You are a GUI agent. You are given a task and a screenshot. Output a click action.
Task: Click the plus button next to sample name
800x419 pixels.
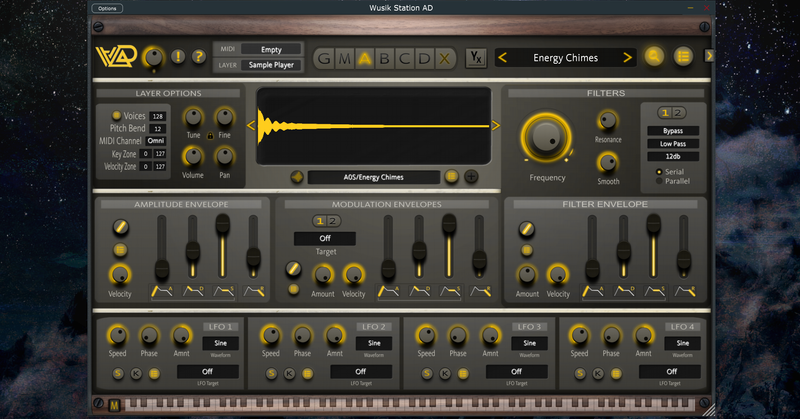point(471,177)
